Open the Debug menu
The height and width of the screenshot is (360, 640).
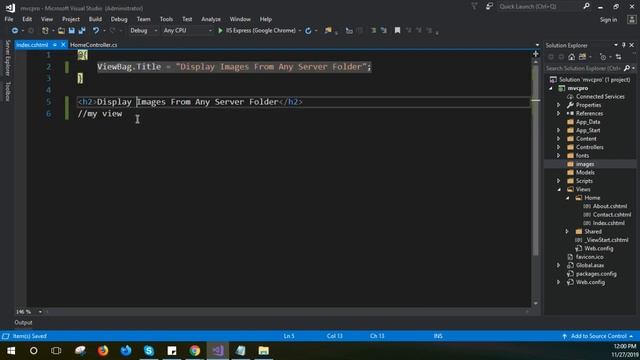tap(119, 19)
